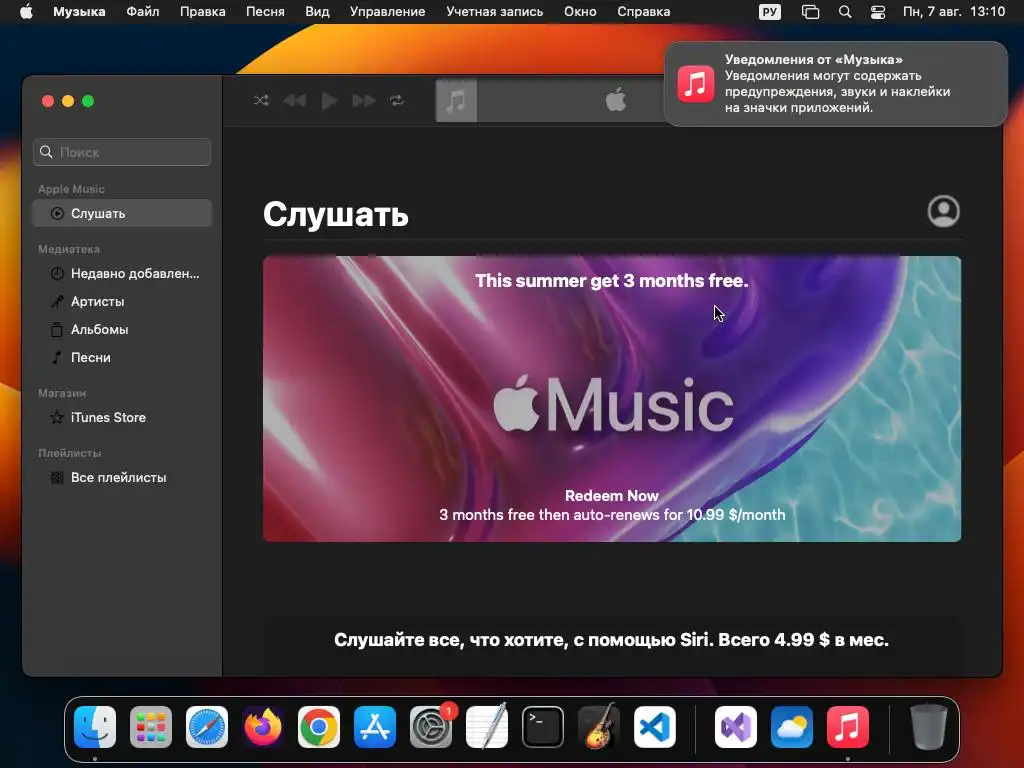This screenshot has width=1024, height=768.
Task: Open Finder from the Dock
Action: (95, 727)
